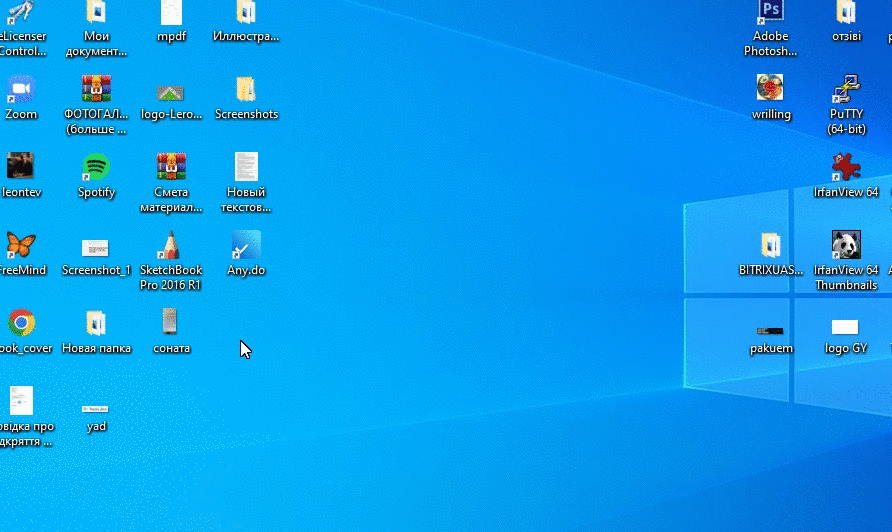Image resolution: width=892 pixels, height=532 pixels.
Task: Click the yad image file
Action: [x=96, y=410]
